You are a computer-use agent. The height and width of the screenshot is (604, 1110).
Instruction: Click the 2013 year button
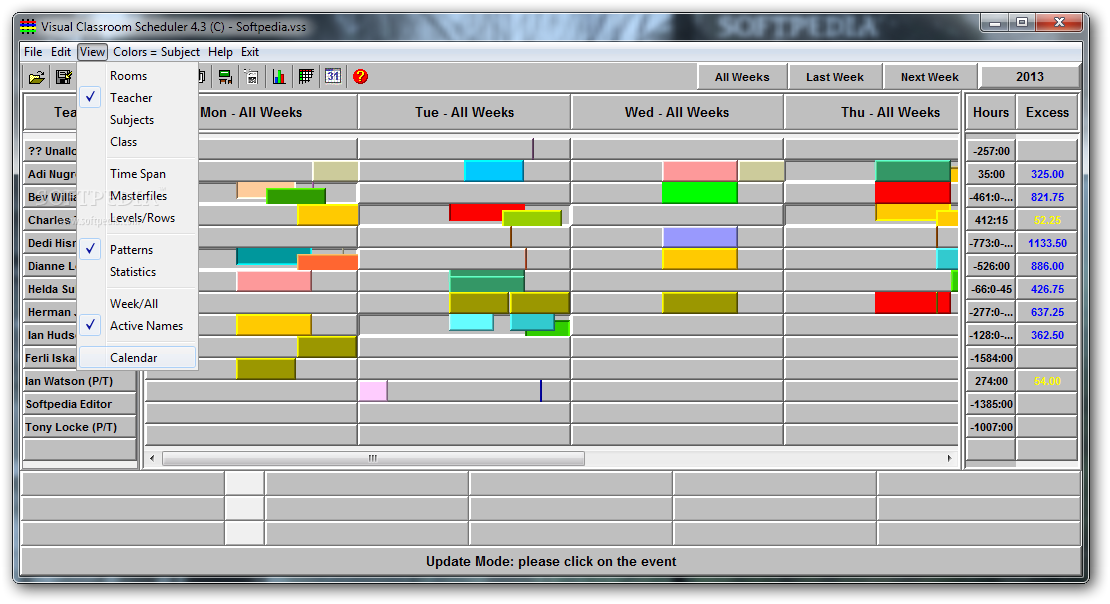coord(1029,76)
